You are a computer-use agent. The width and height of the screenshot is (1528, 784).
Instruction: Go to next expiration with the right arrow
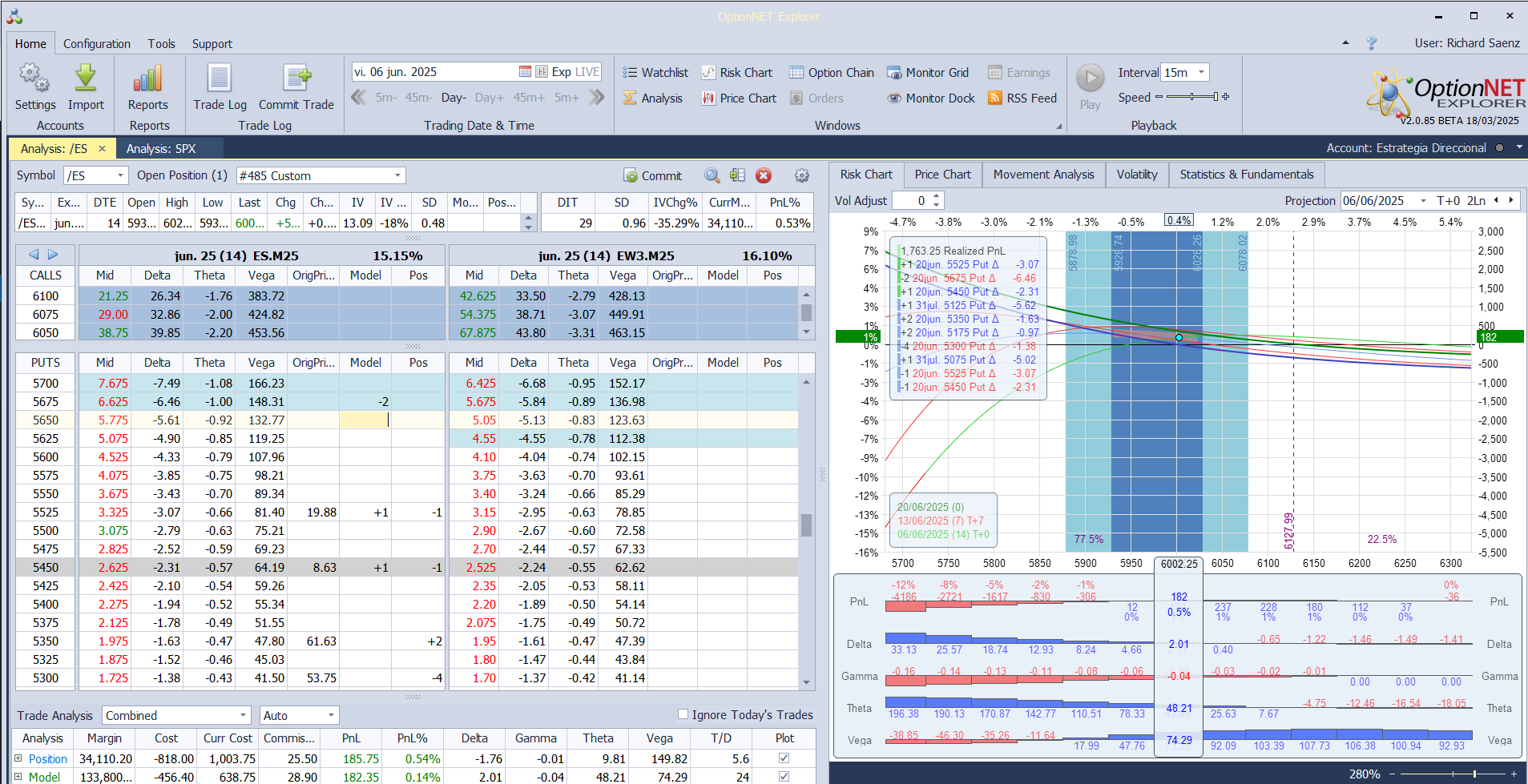coord(53,255)
